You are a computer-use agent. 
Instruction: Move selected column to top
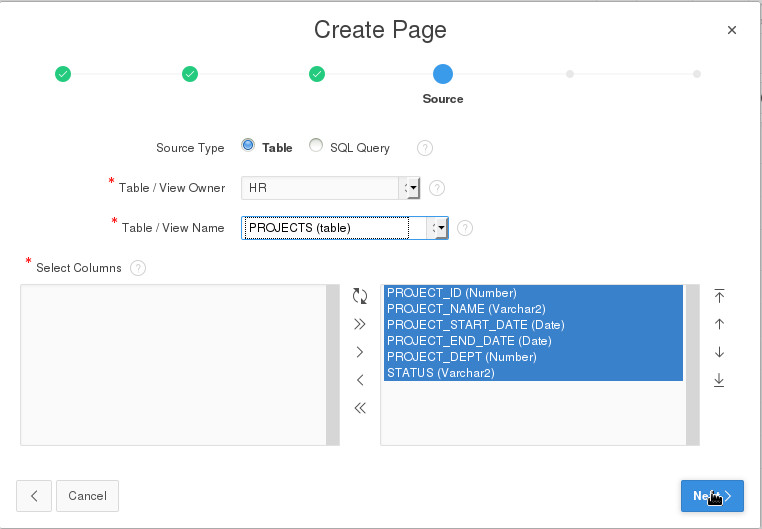click(719, 296)
